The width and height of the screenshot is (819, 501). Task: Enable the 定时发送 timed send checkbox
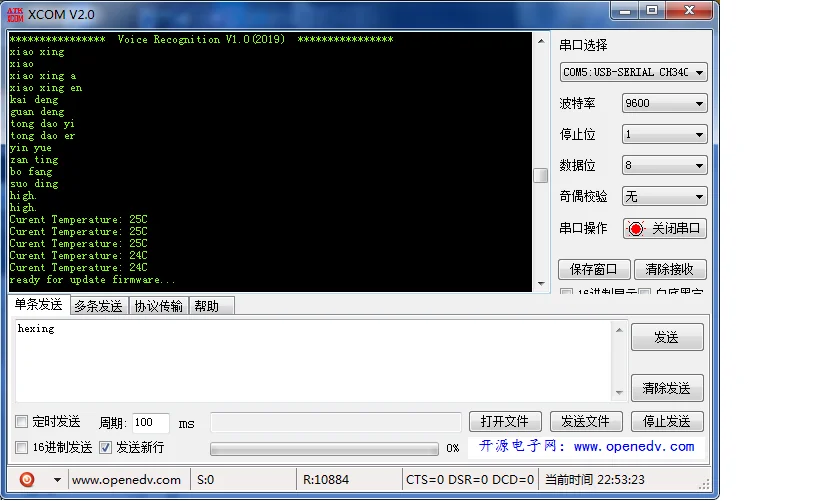[21, 421]
